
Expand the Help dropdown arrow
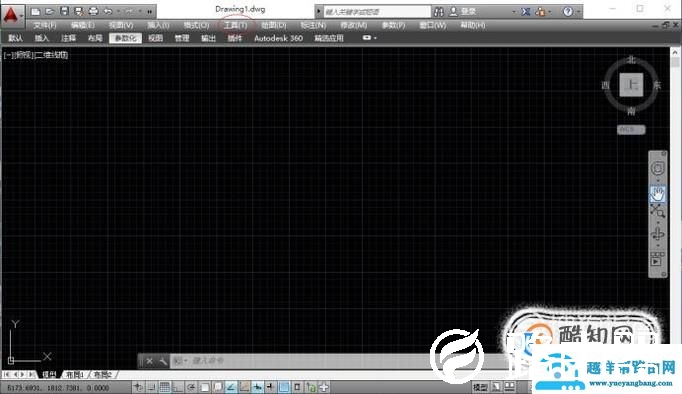click(578, 12)
